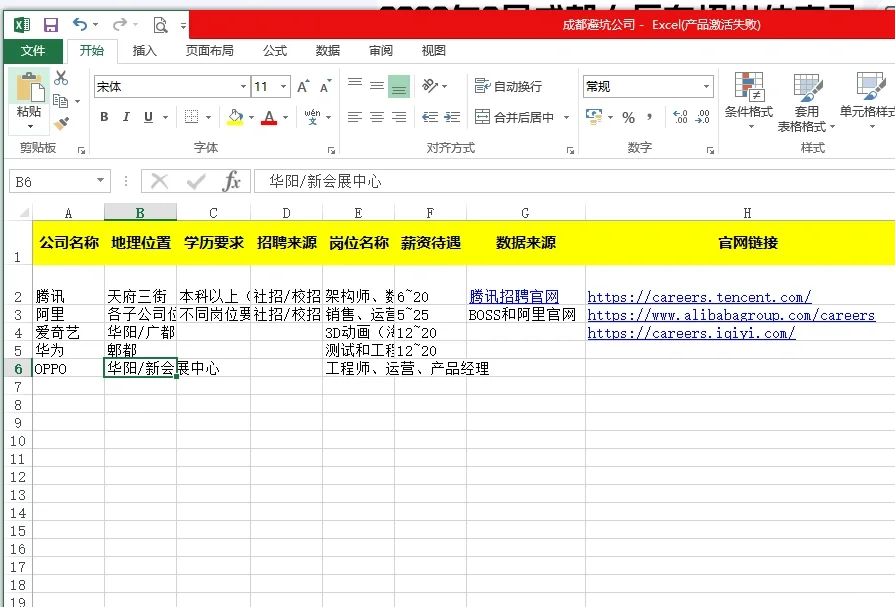Apply cell borders icon
The image size is (895, 607).
(192, 117)
